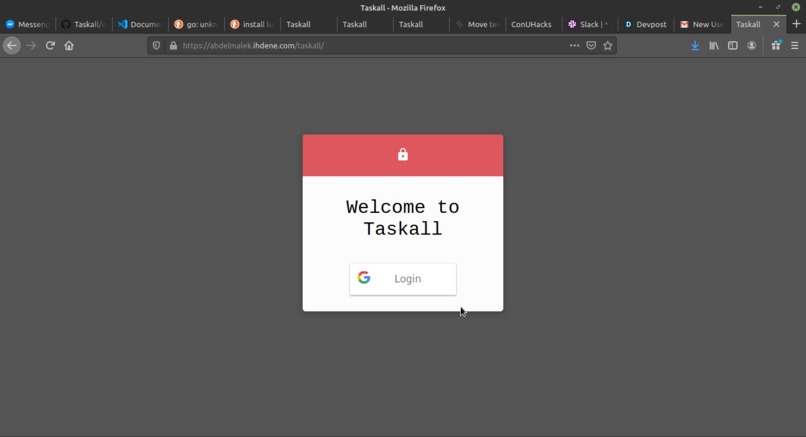Switch to the Slack tab
806x437 pixels.
(x=589, y=24)
